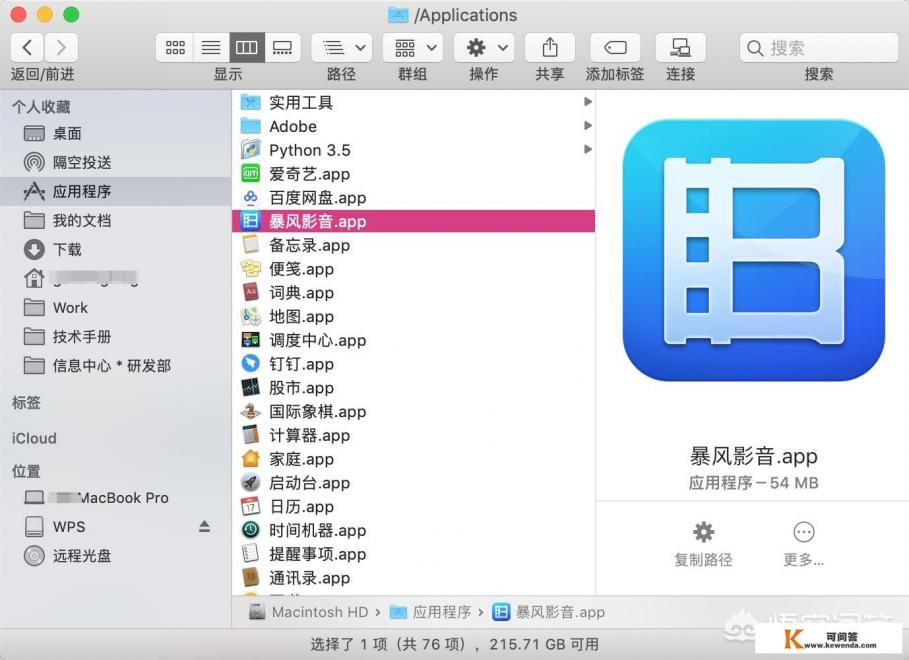909x660 pixels.
Task: Select the 实用工具 folder icon
Action: 250,103
